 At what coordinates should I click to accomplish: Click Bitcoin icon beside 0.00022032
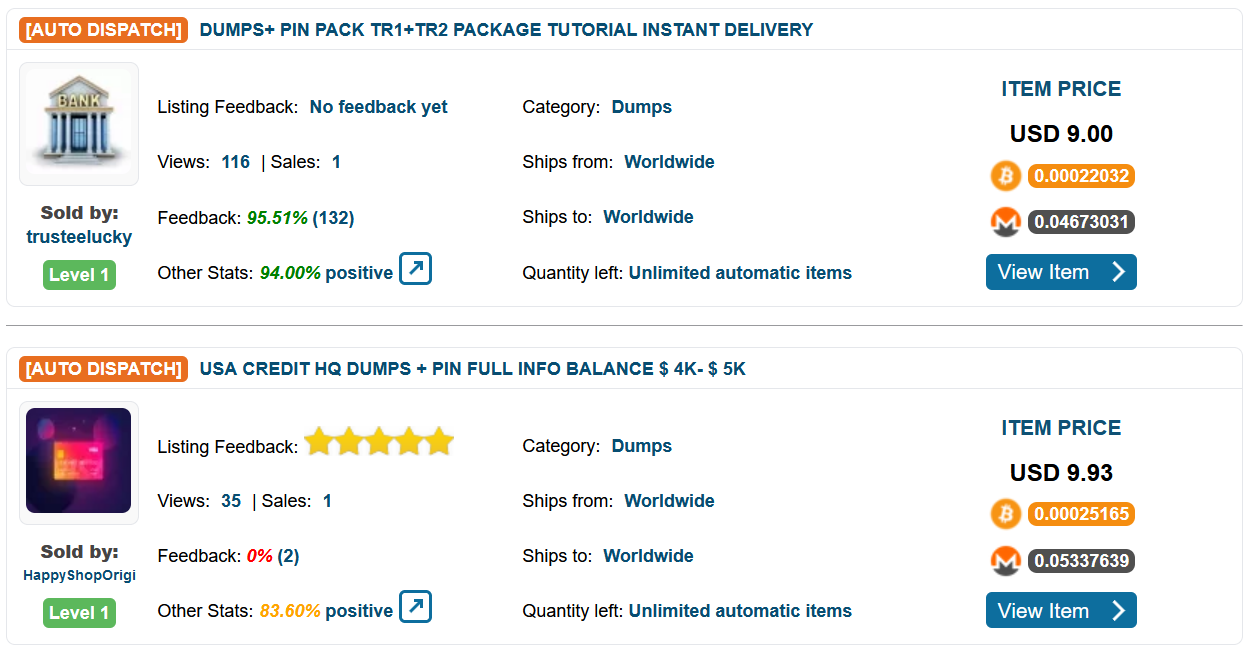pos(1005,176)
